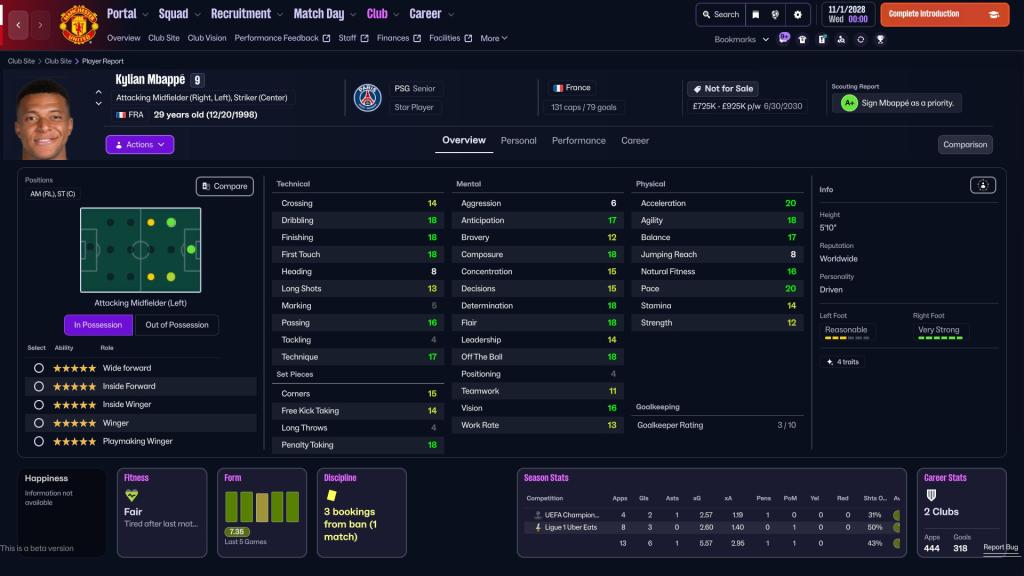1024x576 pixels.
Task: Select the Playmaking Winger role radio button
Action: [39, 441]
